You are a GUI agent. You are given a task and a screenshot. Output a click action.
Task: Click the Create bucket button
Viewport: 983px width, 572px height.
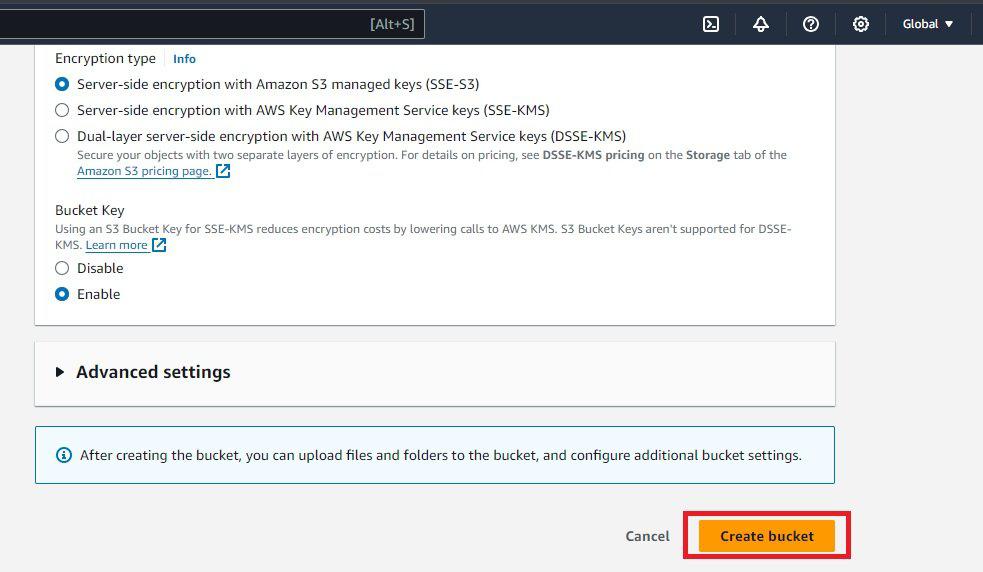point(767,536)
